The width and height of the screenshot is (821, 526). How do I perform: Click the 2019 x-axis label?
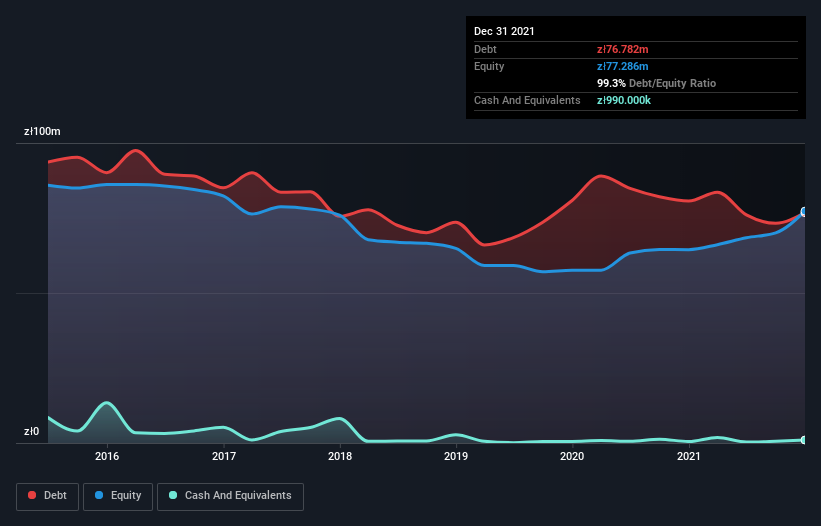pos(456,456)
